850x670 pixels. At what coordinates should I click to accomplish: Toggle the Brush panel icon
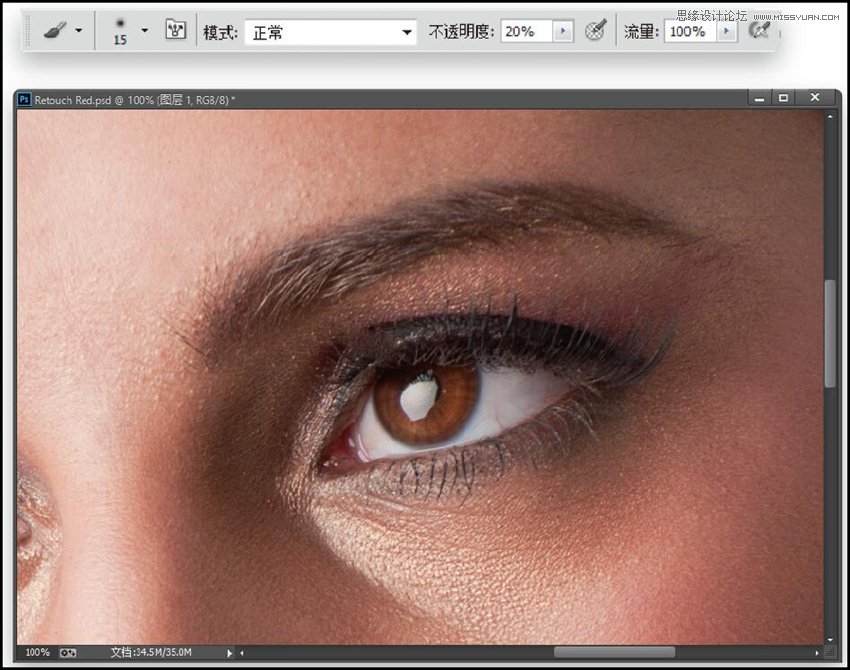(x=176, y=31)
